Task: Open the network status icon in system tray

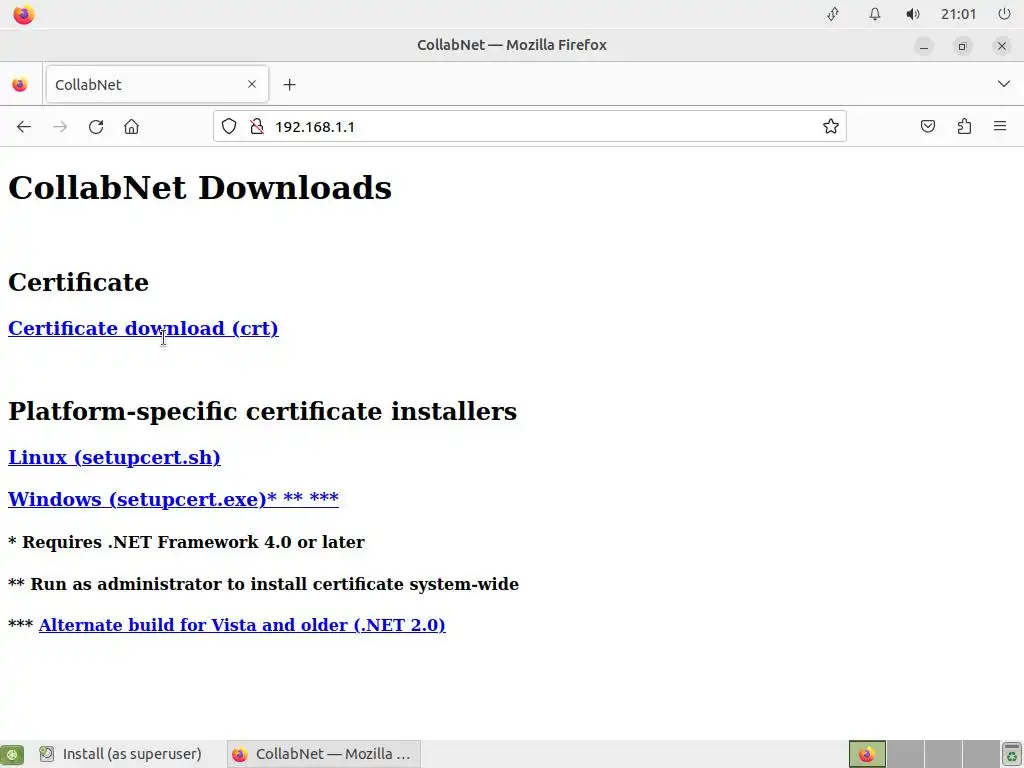Action: 833,14
